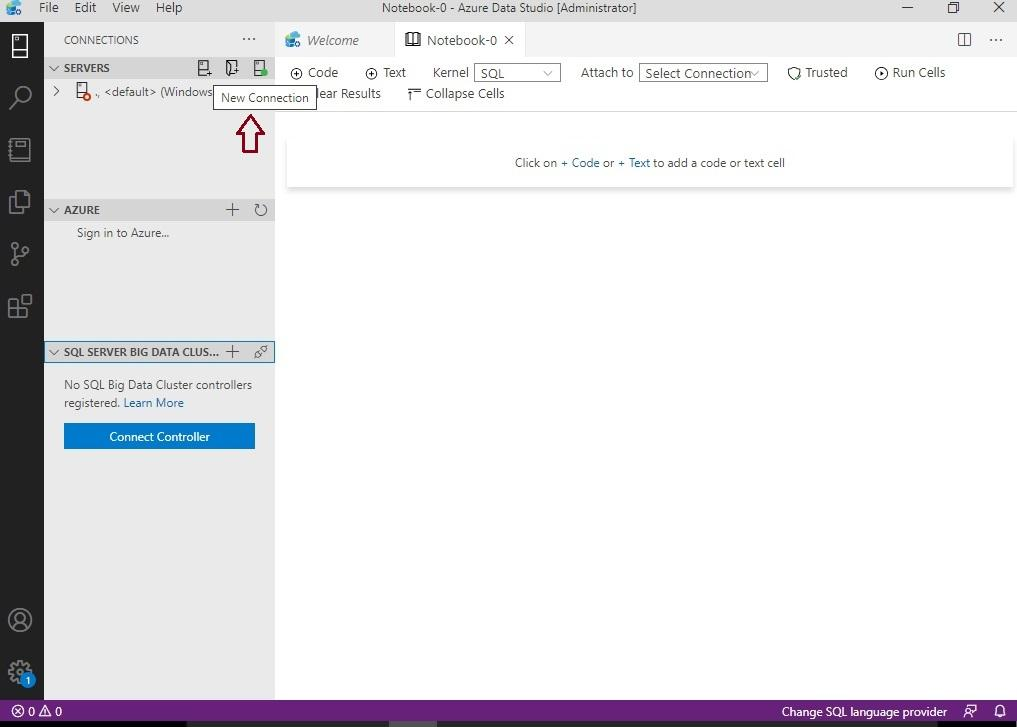Image resolution: width=1017 pixels, height=727 pixels.
Task: Open the Connections view in activity bar
Action: (x=20, y=46)
